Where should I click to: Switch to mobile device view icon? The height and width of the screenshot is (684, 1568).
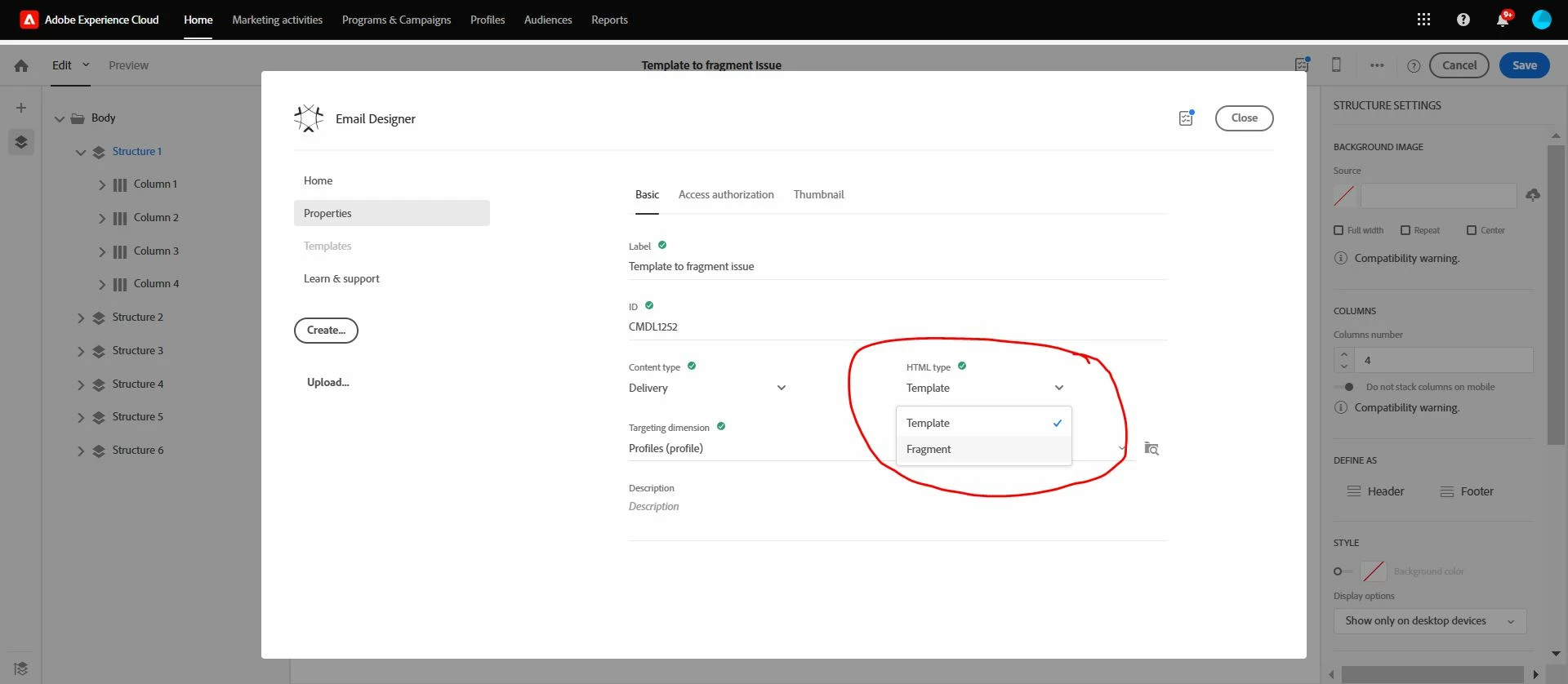point(1336,64)
